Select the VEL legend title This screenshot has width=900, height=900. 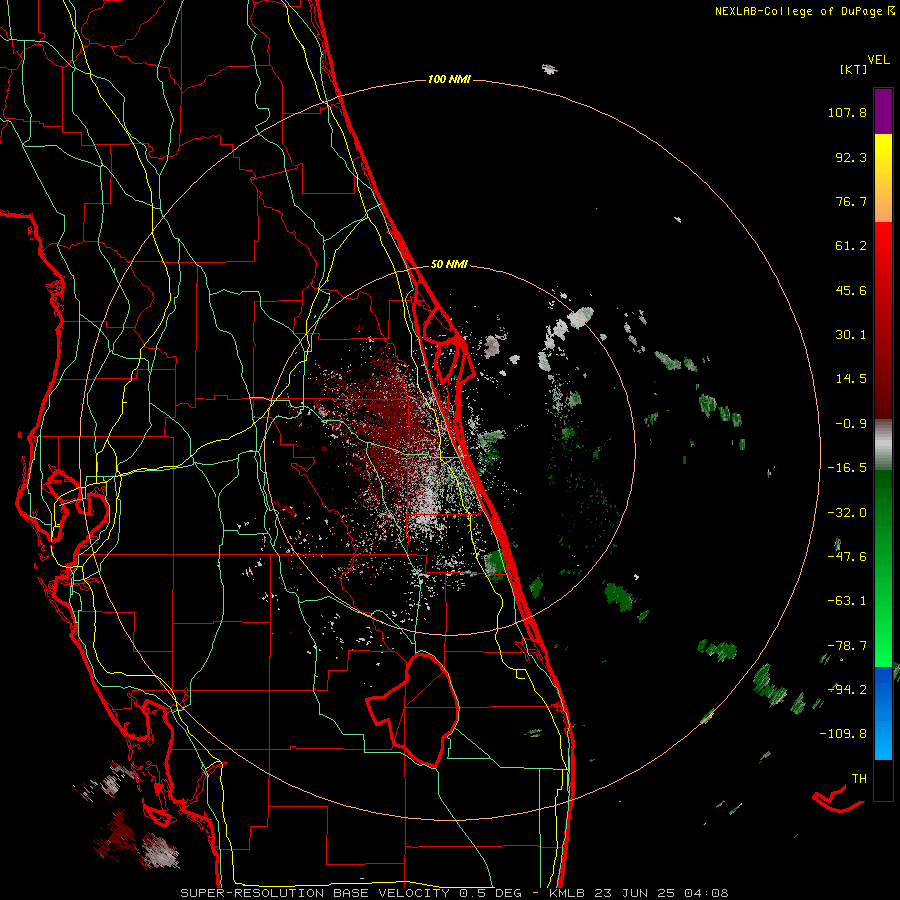pyautogui.click(x=878, y=60)
